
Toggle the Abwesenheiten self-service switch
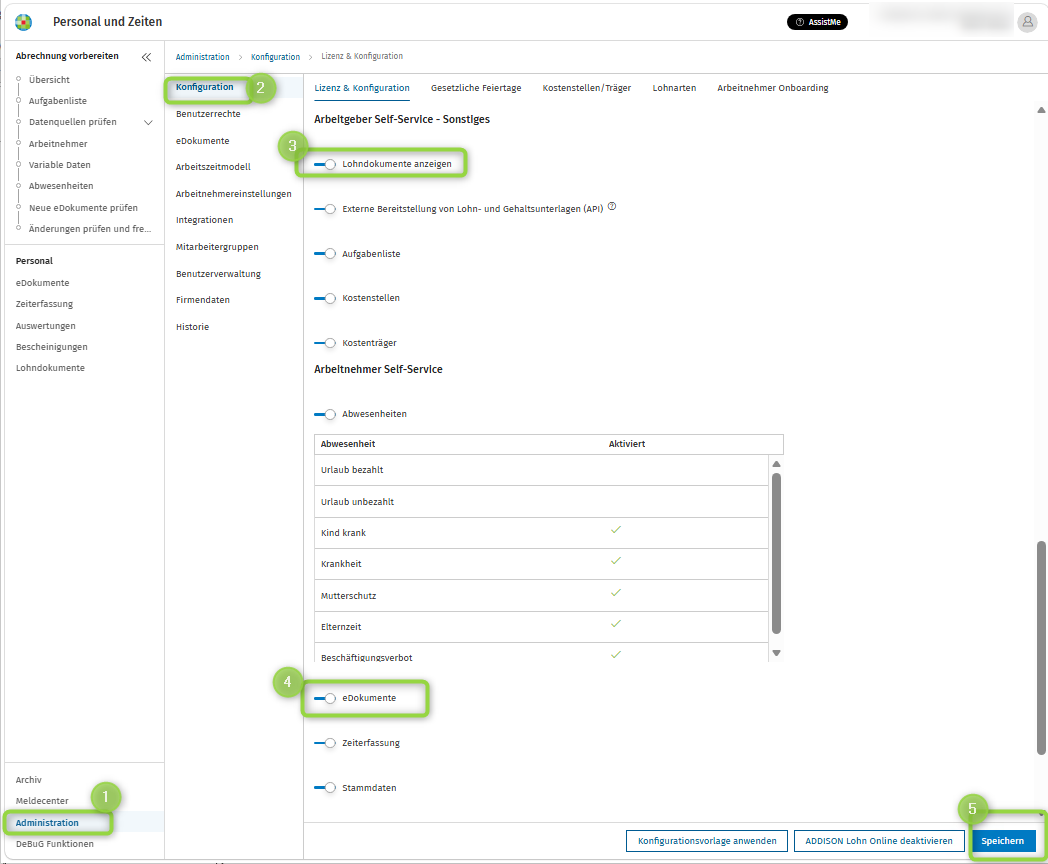(x=325, y=414)
